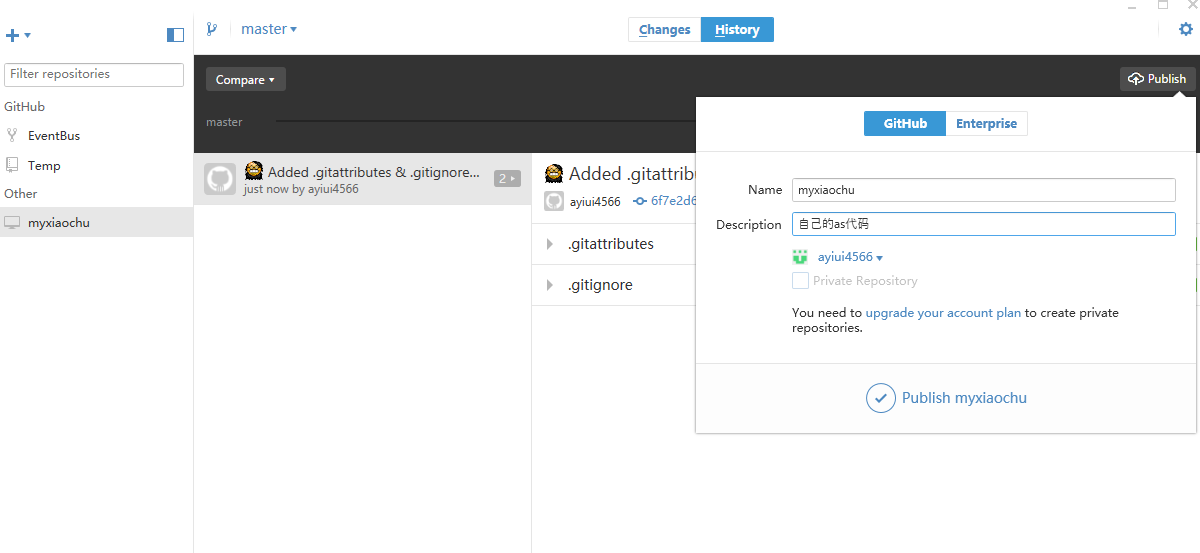Open the add repository plus menu

pos(18,35)
